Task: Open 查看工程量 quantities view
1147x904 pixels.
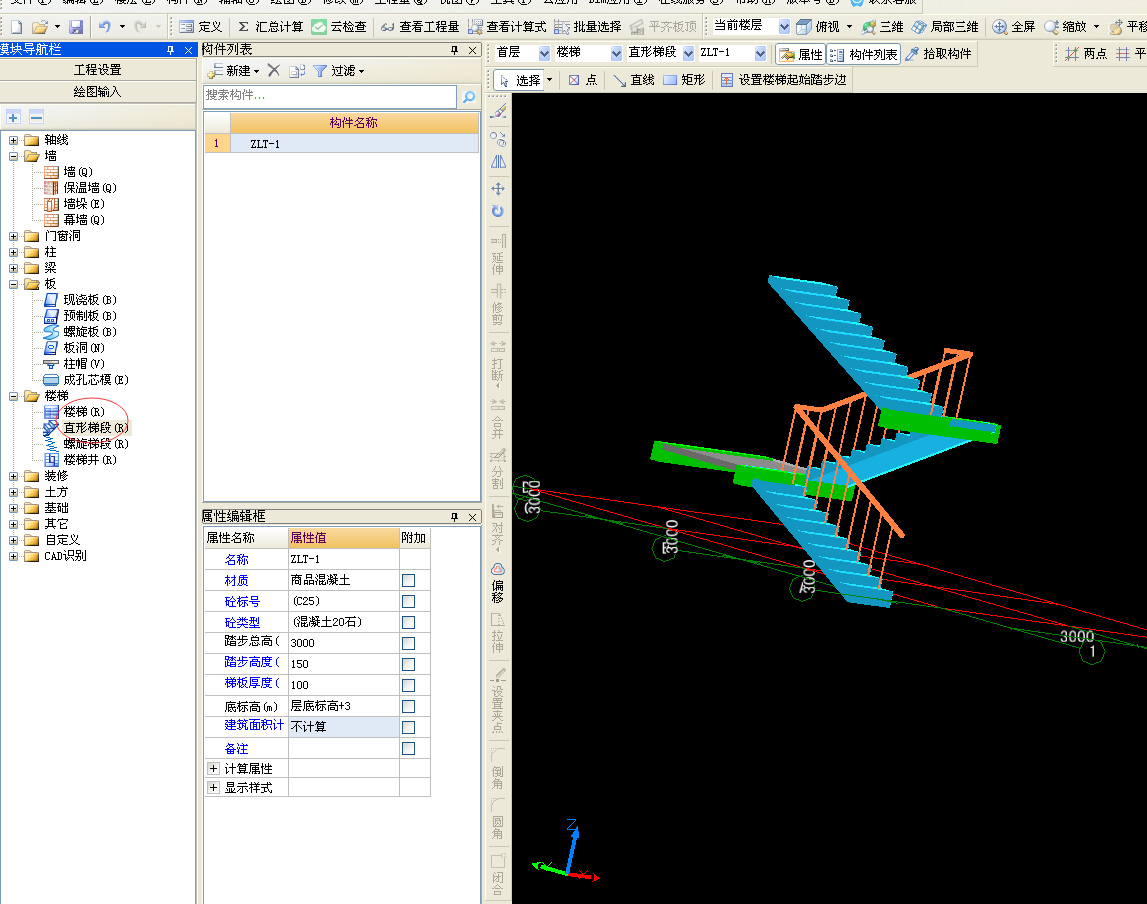Action: (420, 27)
